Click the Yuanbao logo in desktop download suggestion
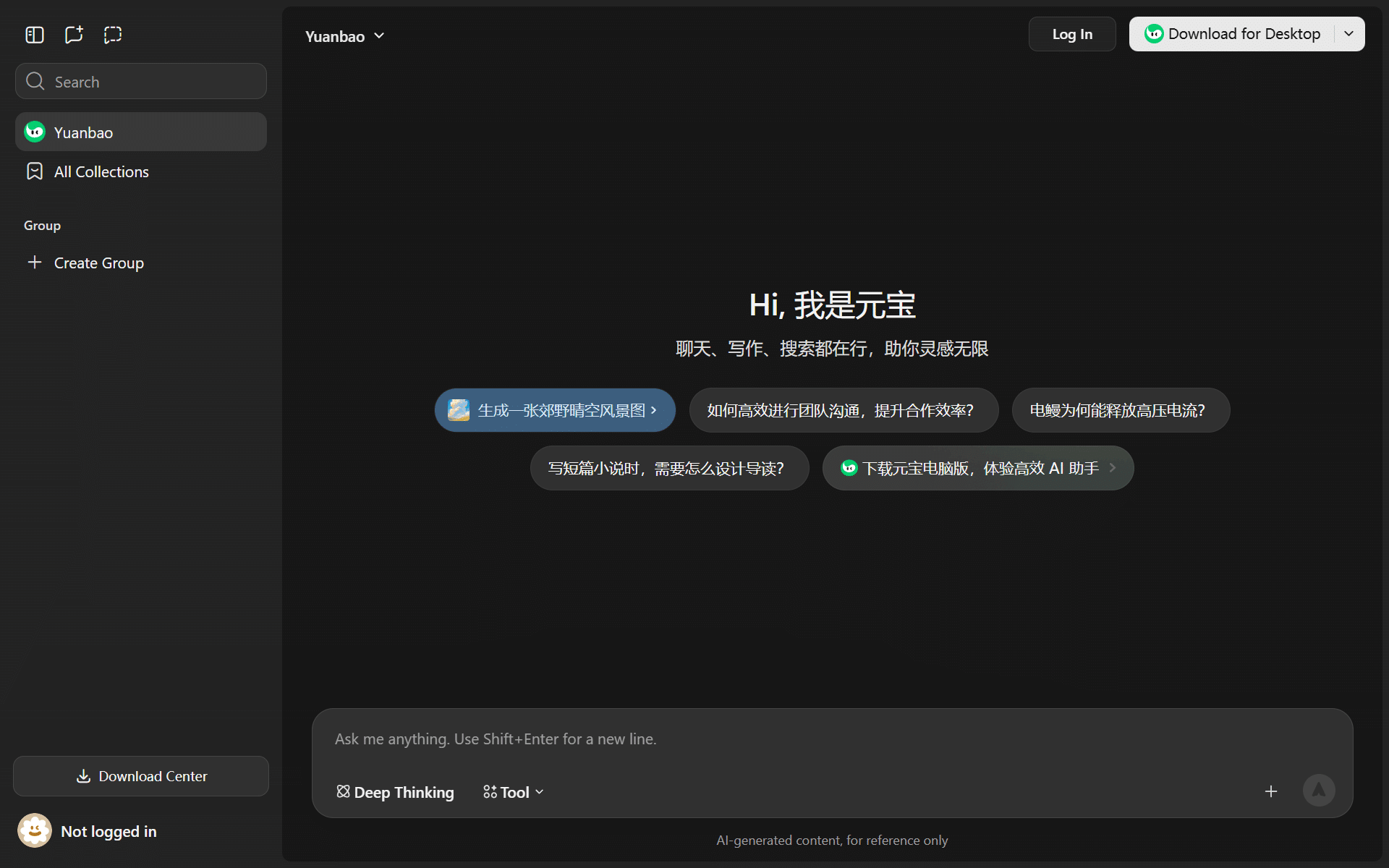The image size is (1389, 868). pyautogui.click(x=849, y=468)
